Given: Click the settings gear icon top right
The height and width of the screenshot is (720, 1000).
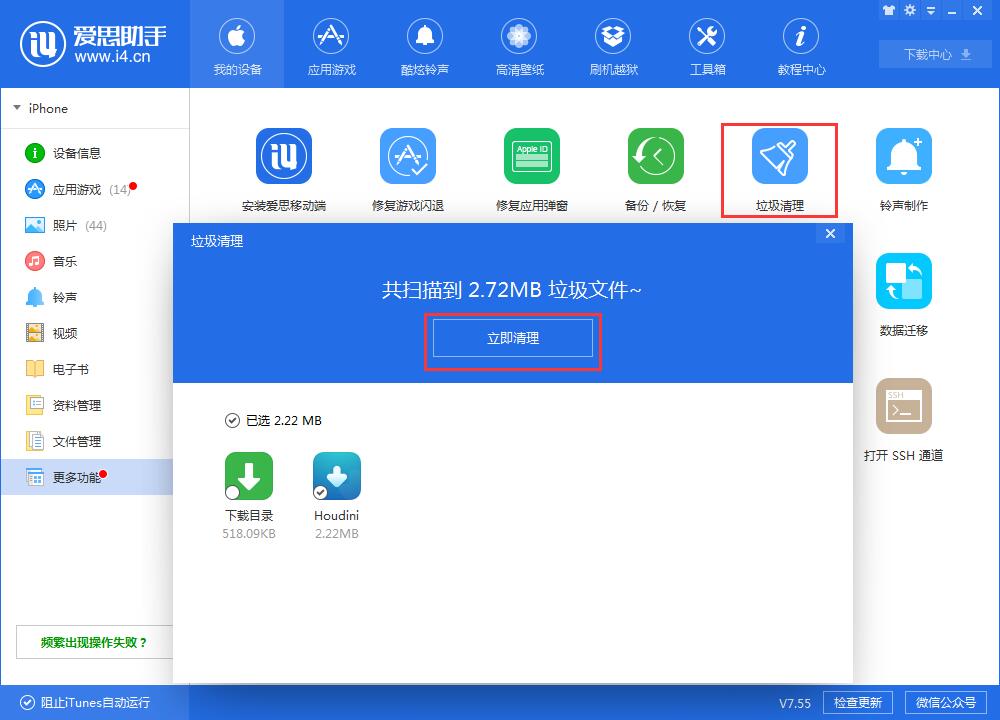Looking at the screenshot, I should click(x=910, y=10).
